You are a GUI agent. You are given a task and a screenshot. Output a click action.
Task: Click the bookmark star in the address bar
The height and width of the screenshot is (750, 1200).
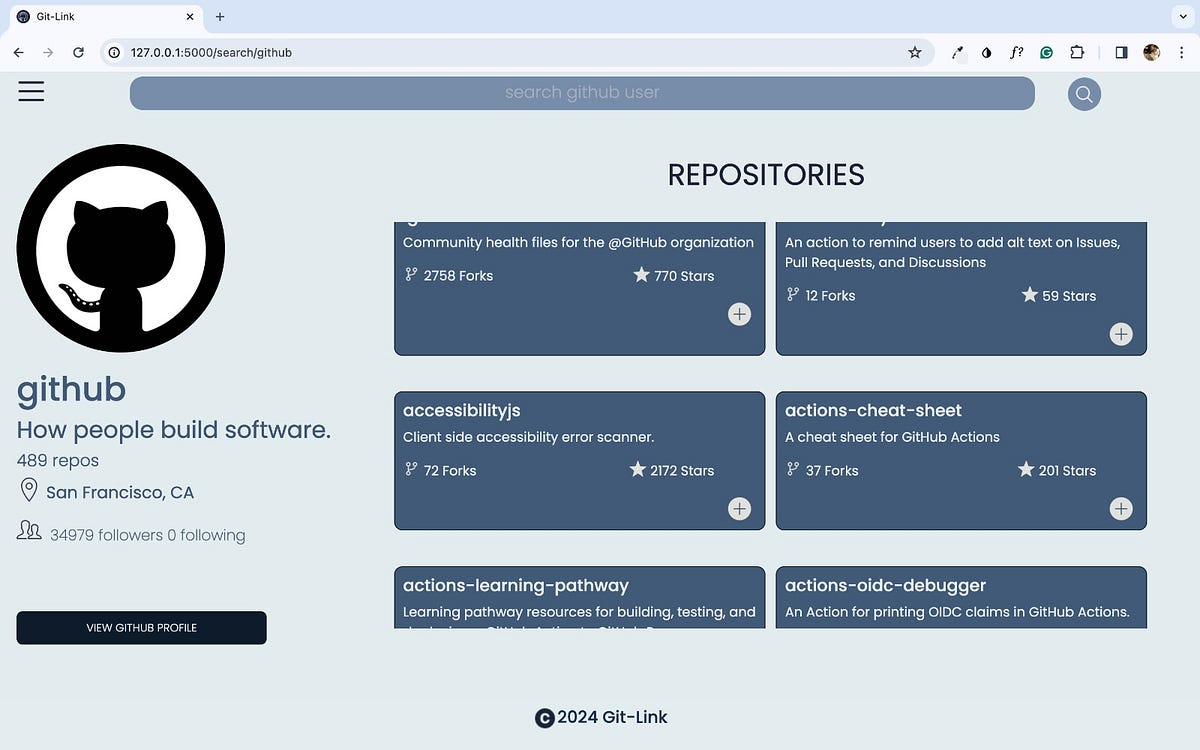(913, 52)
